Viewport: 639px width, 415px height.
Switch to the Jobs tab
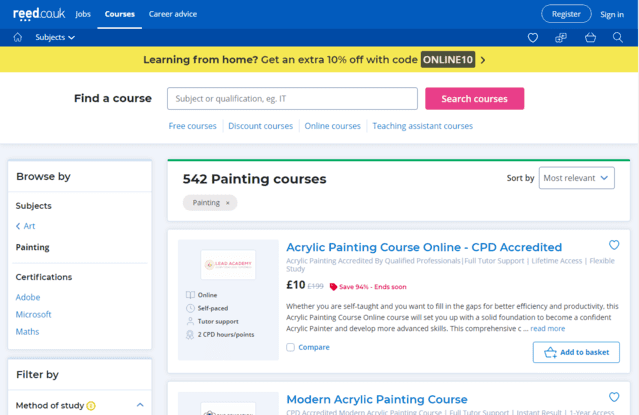(83, 14)
